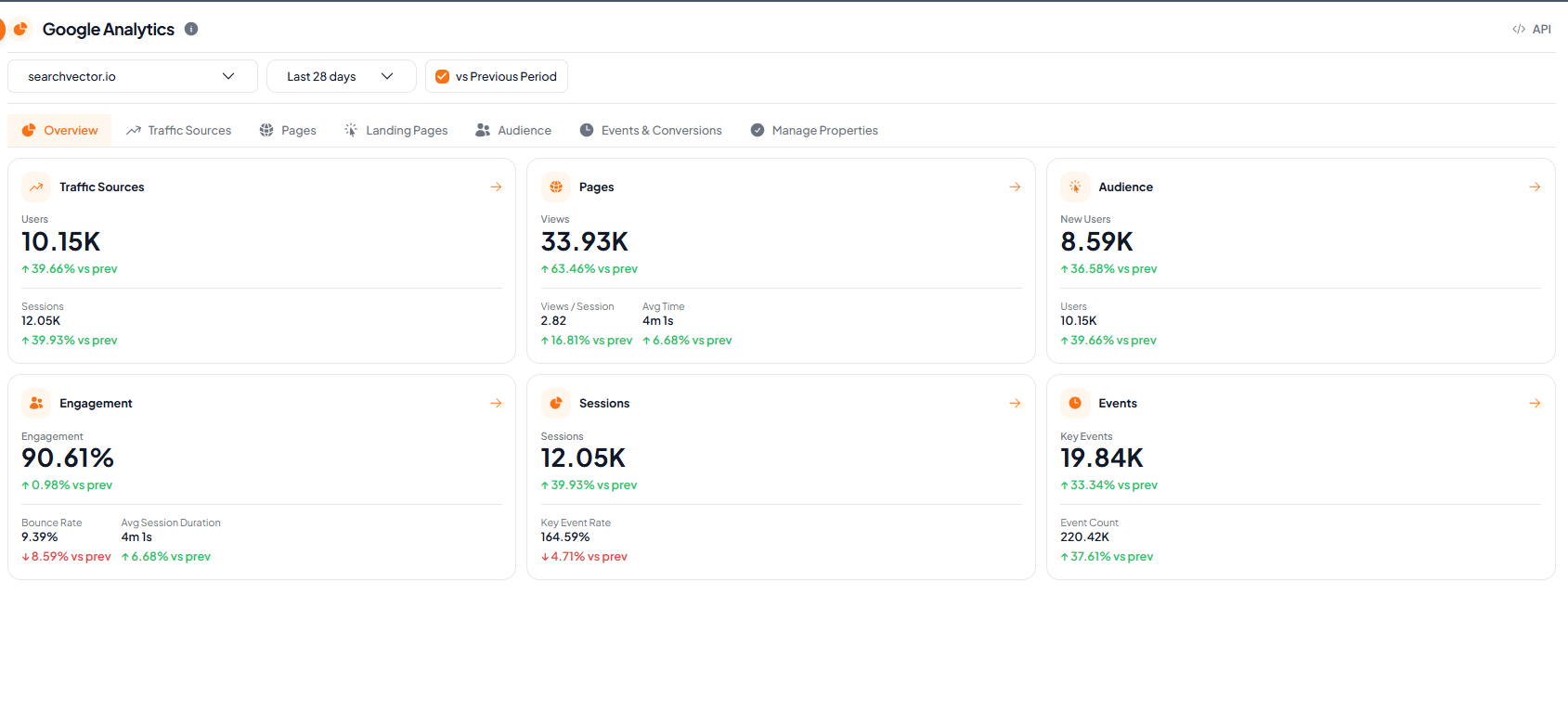Click the Traffic Sources card trend icon
Screen dimensions: 1568x723
click(36, 187)
